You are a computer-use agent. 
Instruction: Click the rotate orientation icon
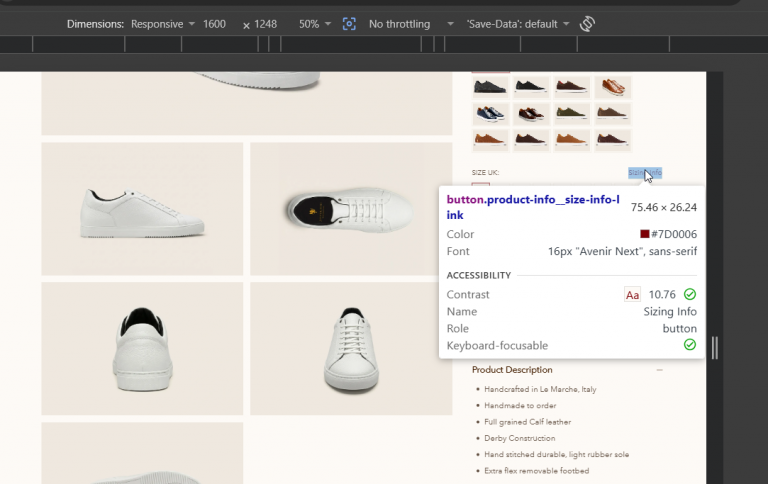pyautogui.click(x=587, y=24)
